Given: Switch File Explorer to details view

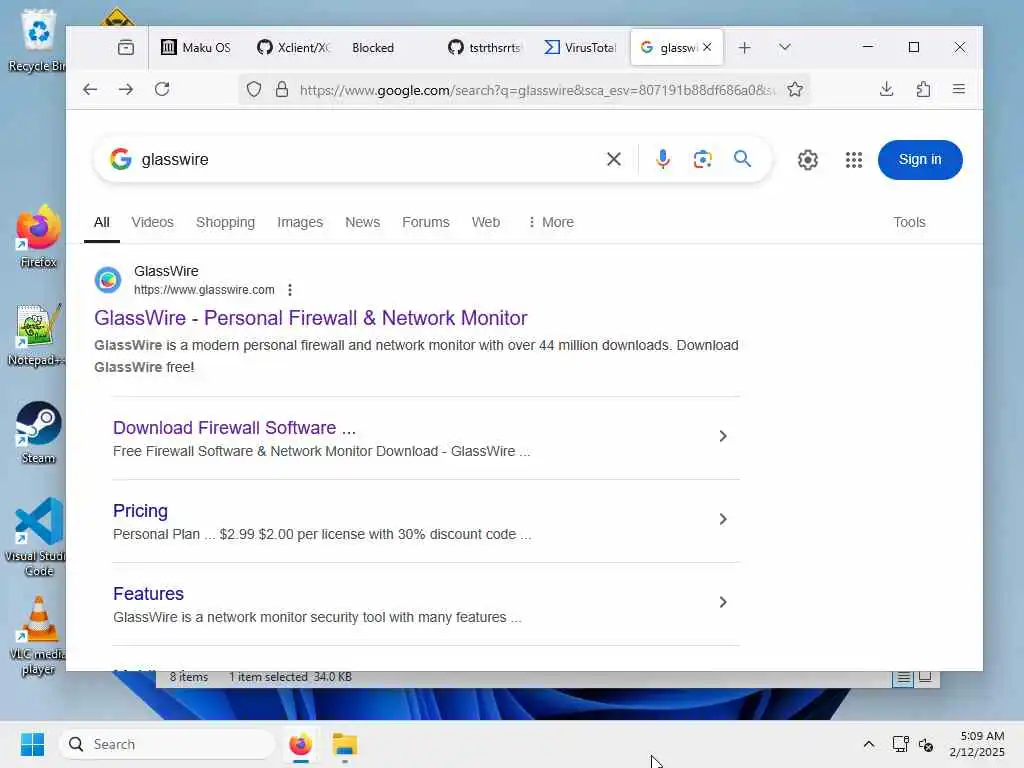Looking at the screenshot, I should pos(903,678).
